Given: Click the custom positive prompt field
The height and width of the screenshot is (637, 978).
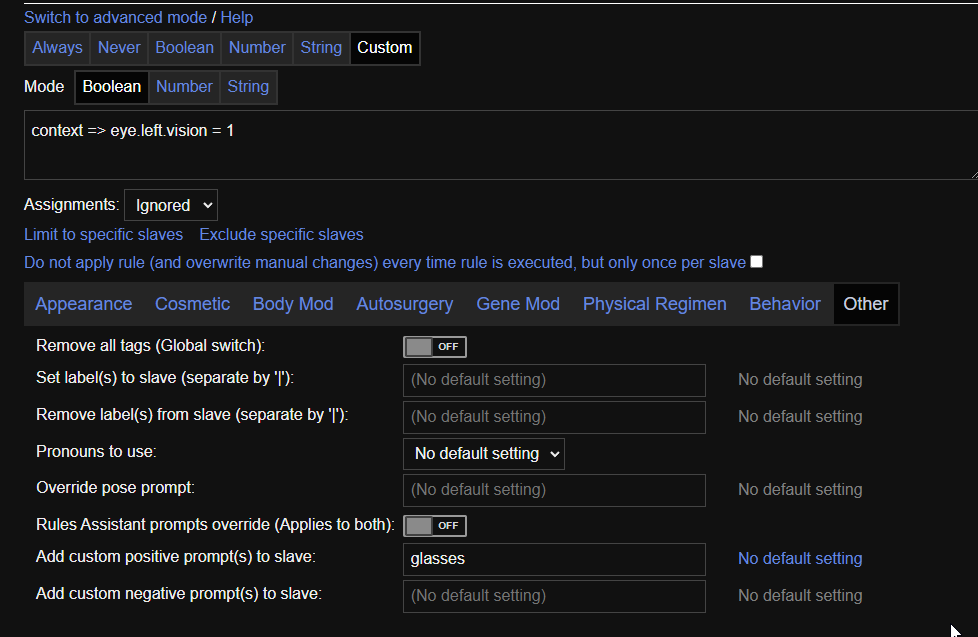Looking at the screenshot, I should coord(554,559).
